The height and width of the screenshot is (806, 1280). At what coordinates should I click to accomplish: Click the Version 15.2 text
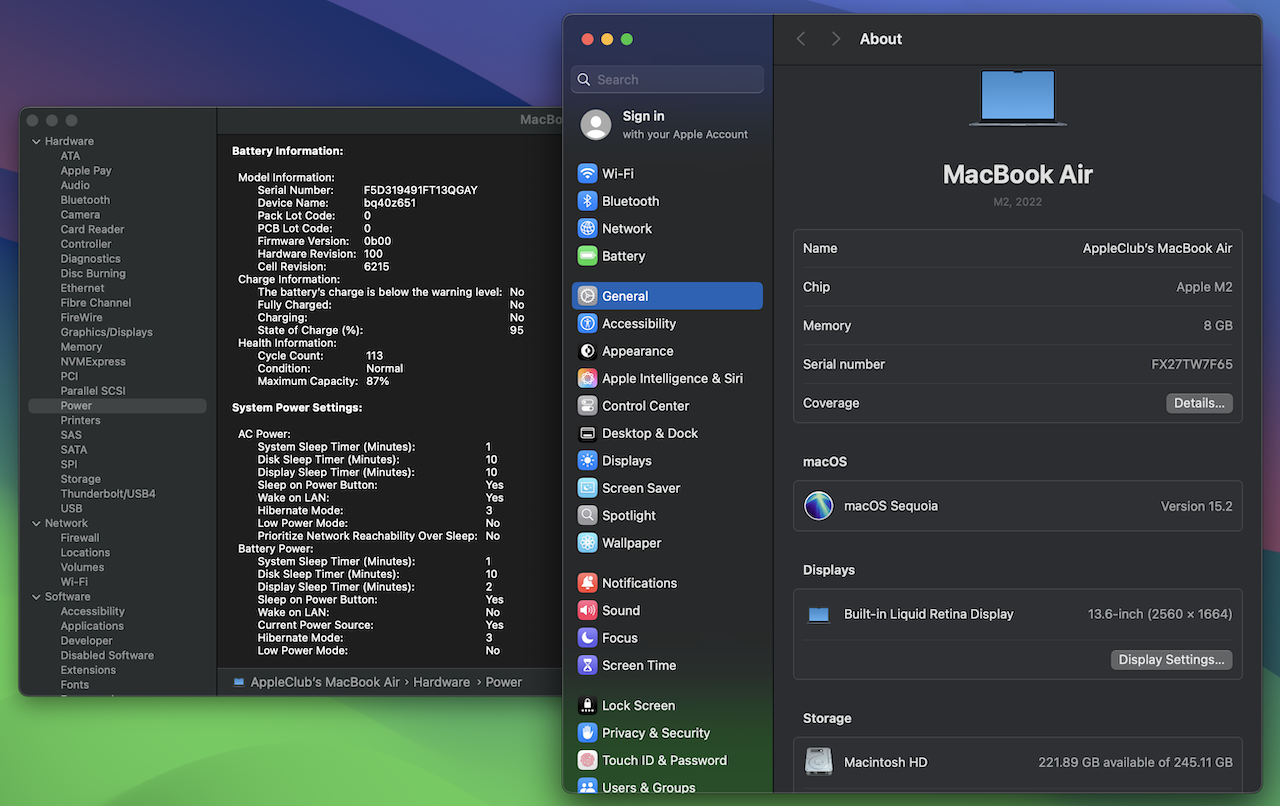click(1196, 506)
